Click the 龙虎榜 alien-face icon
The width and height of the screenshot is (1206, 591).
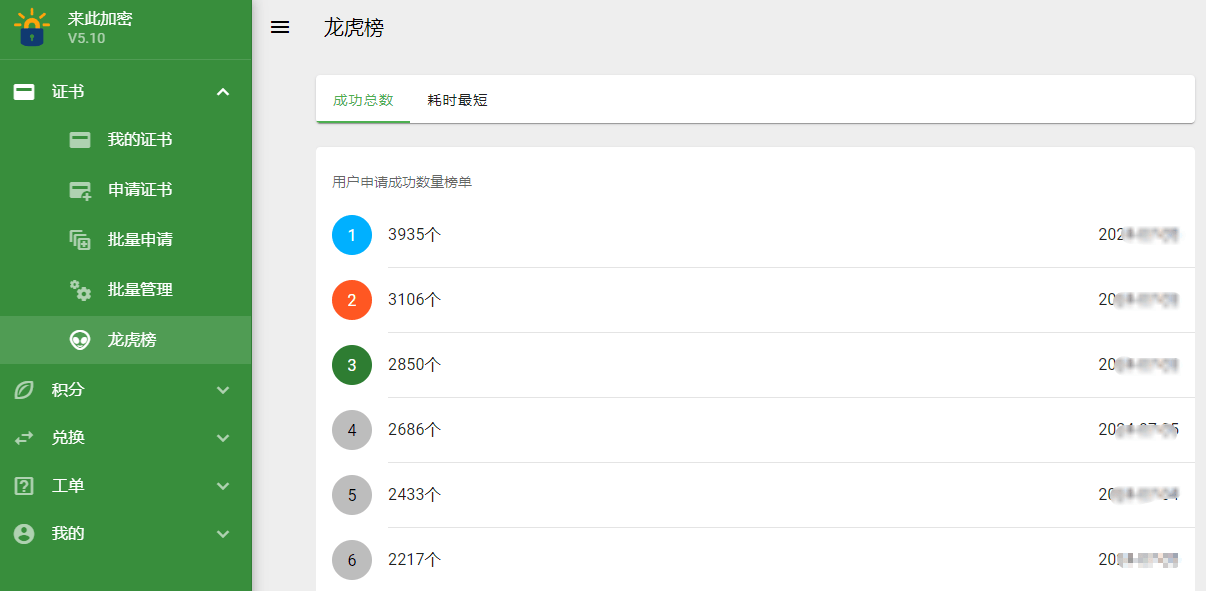click(x=80, y=340)
